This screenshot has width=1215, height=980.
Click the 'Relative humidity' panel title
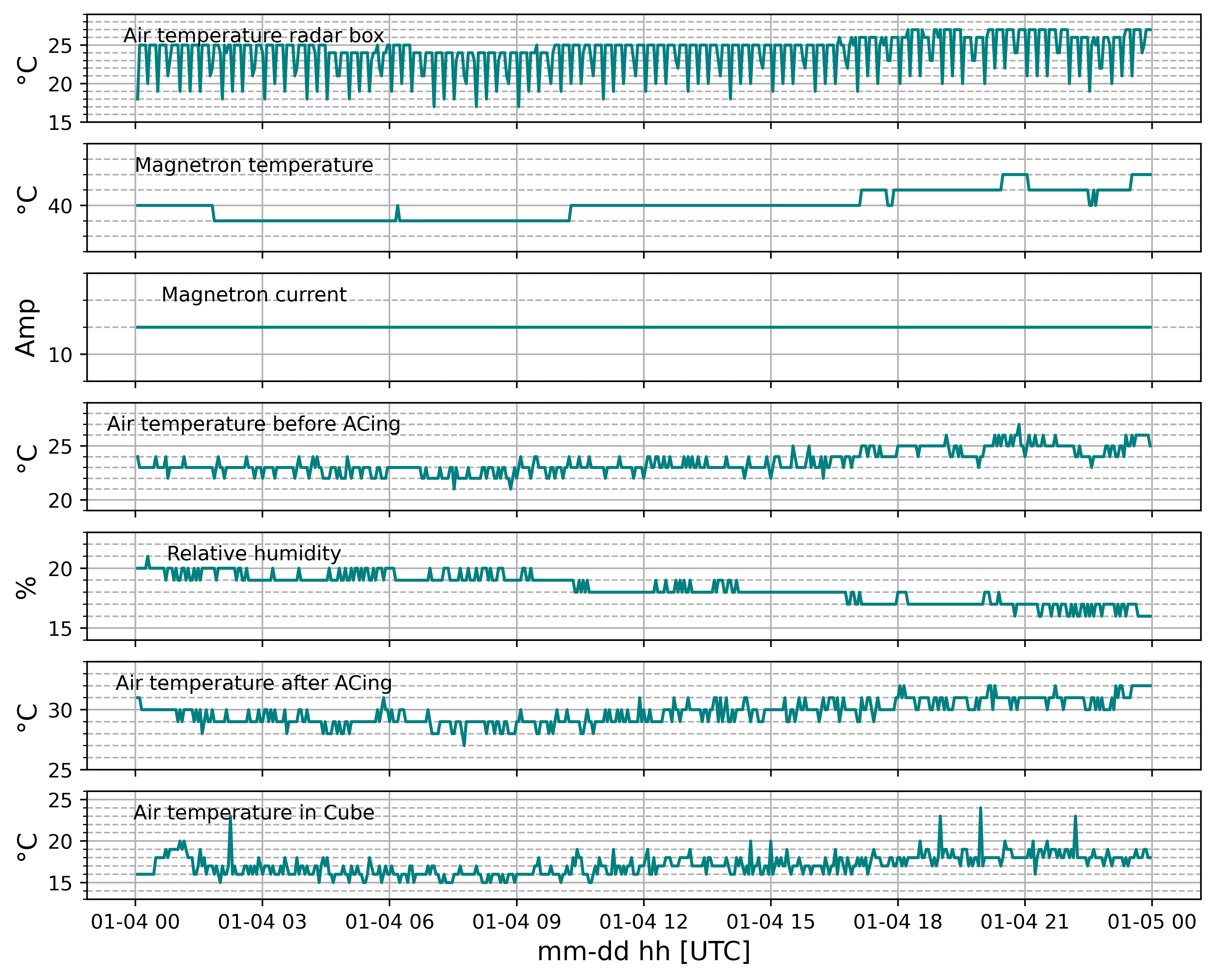(254, 554)
